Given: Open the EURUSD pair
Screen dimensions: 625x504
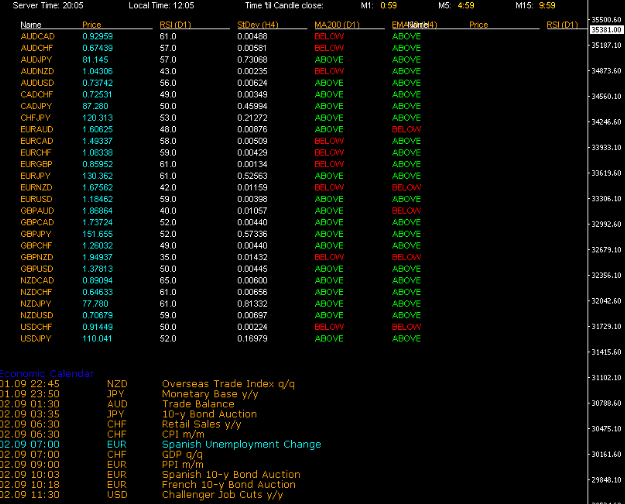Looking at the screenshot, I should coord(38,199).
